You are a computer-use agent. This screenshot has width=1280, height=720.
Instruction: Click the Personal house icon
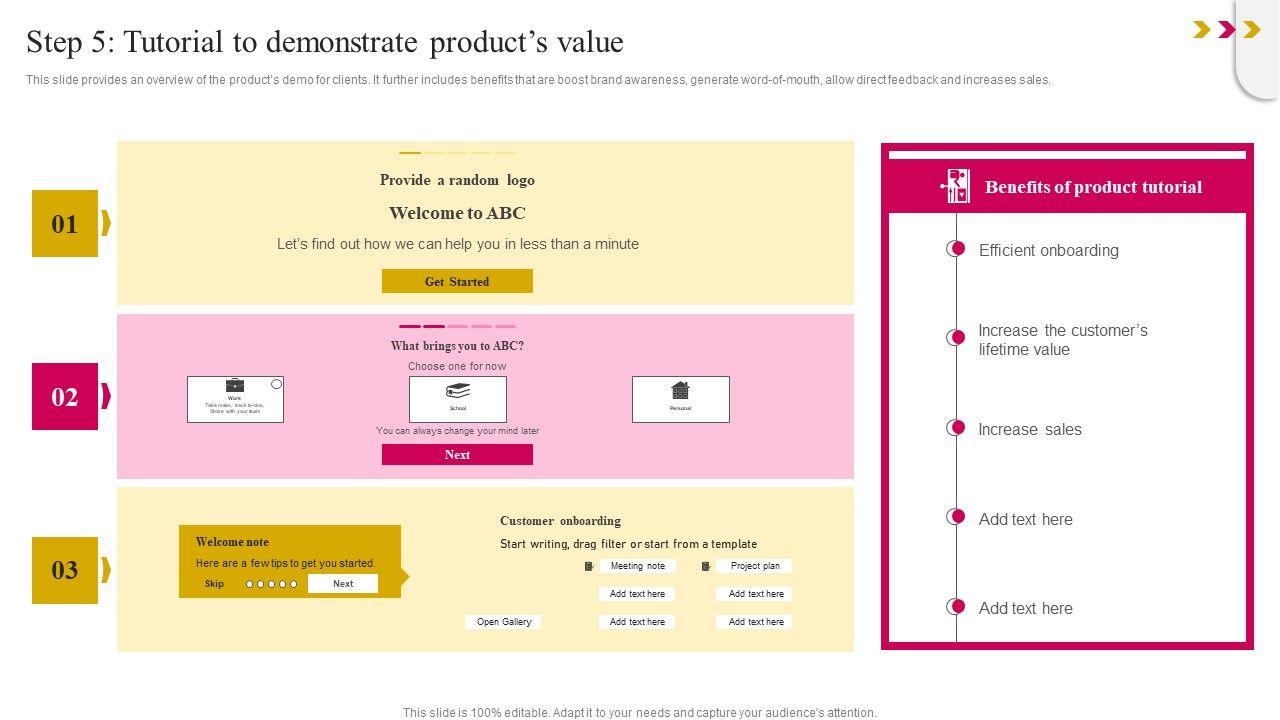(x=680, y=389)
